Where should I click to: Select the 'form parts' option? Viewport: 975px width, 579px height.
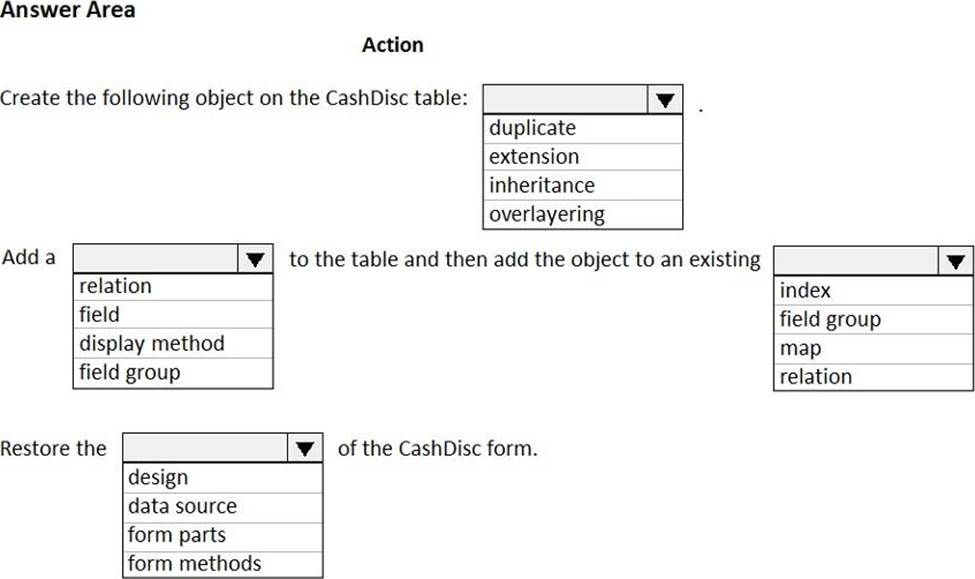point(223,535)
